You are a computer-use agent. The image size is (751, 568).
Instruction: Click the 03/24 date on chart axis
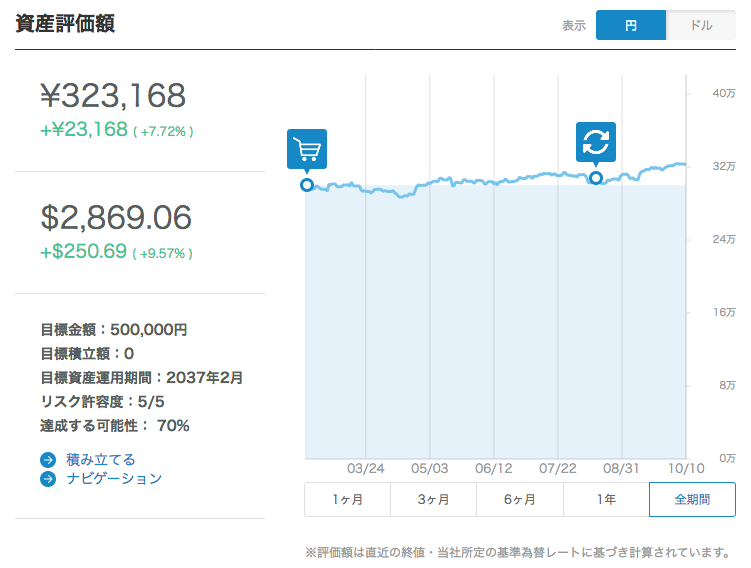pyautogui.click(x=366, y=468)
